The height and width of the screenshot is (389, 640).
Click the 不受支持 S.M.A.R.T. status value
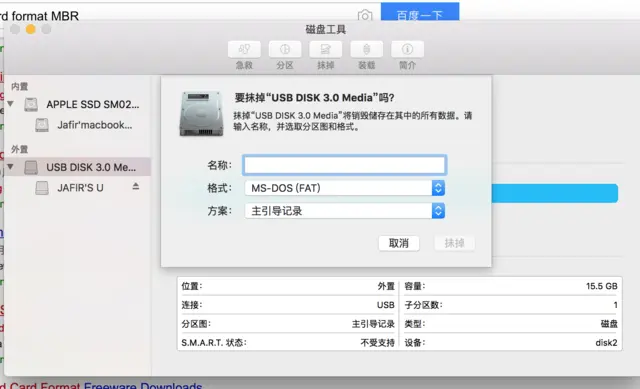(x=378, y=342)
